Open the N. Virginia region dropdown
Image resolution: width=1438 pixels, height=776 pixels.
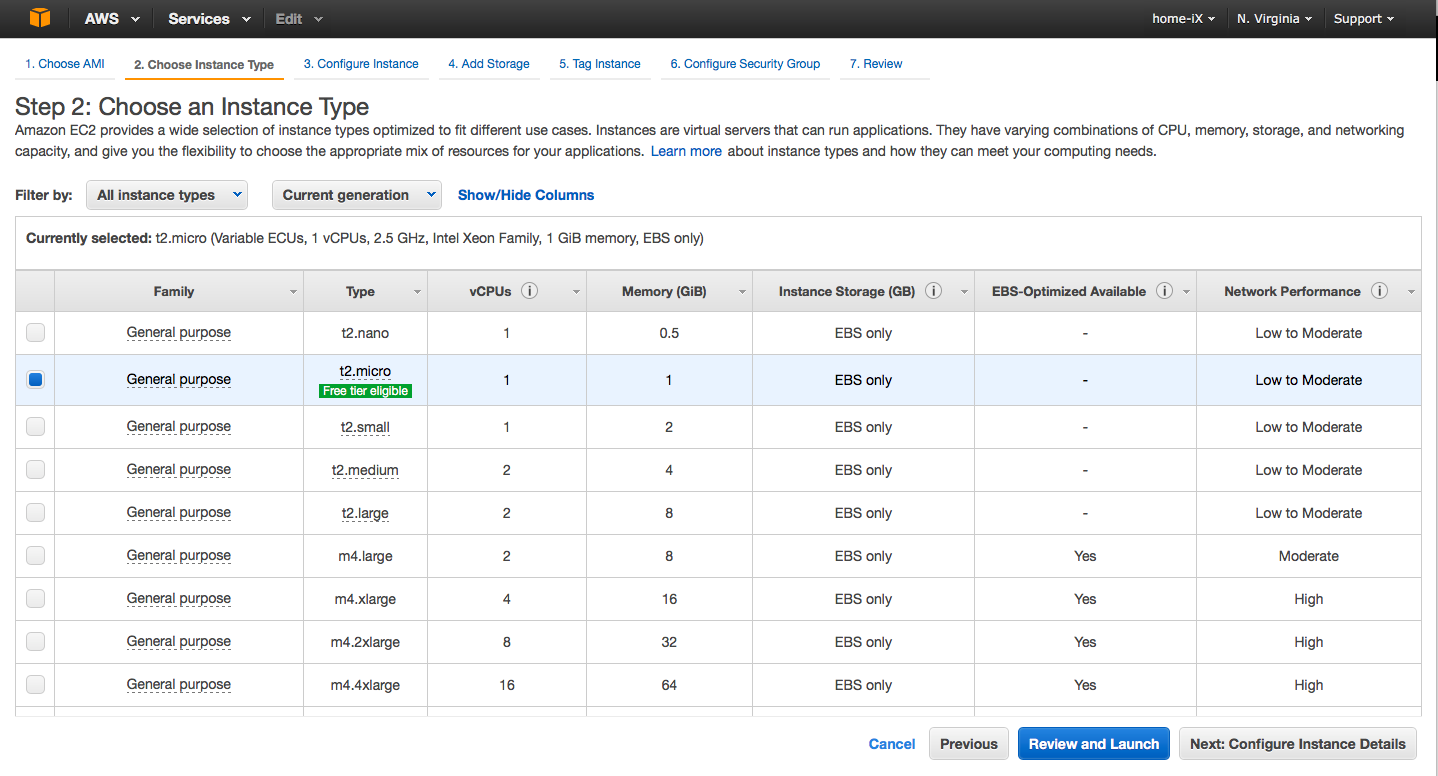[x=1274, y=19]
